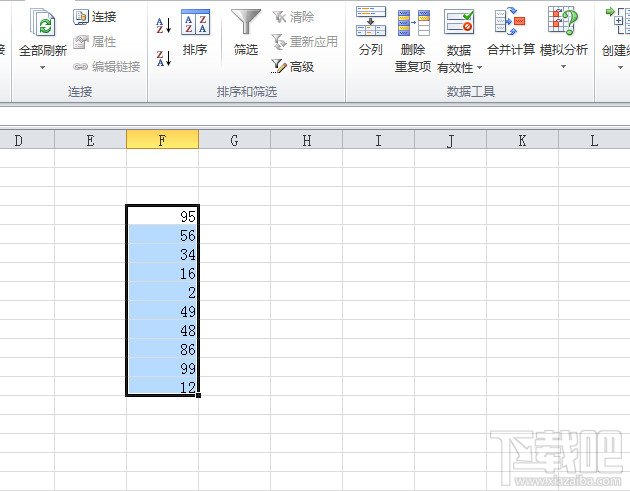Click the cell containing 95
The image size is (630, 491).
162,216
